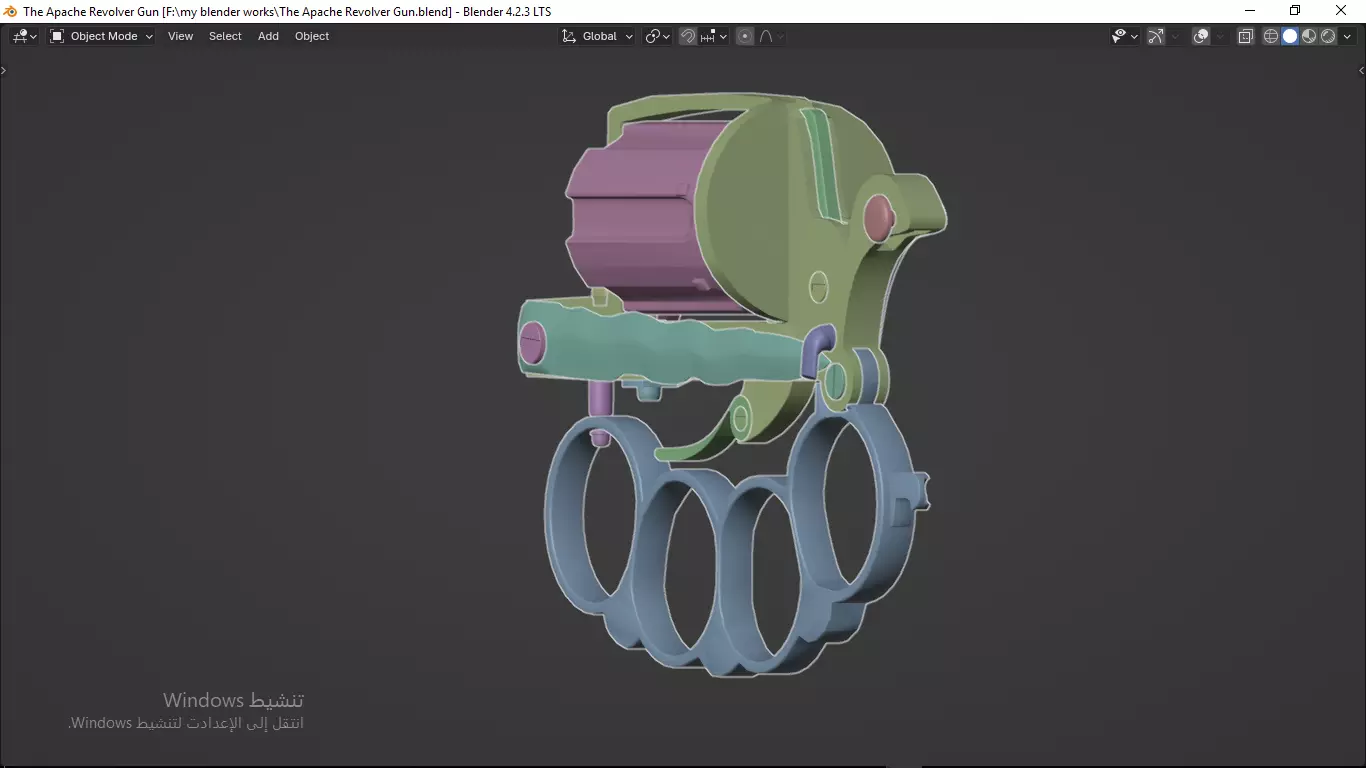The width and height of the screenshot is (1366, 768).
Task: Switch to solid viewport shading
Action: coord(1290,36)
